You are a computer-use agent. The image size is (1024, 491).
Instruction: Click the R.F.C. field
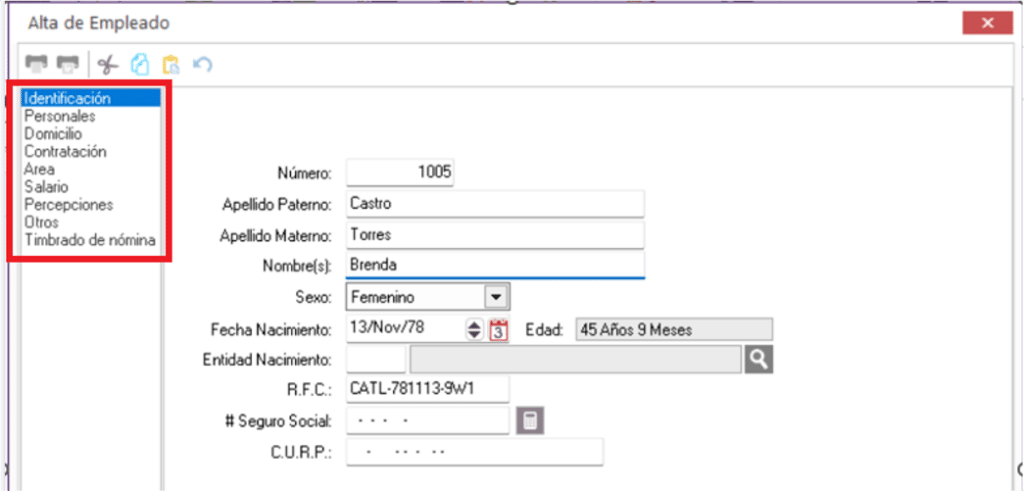click(427, 389)
